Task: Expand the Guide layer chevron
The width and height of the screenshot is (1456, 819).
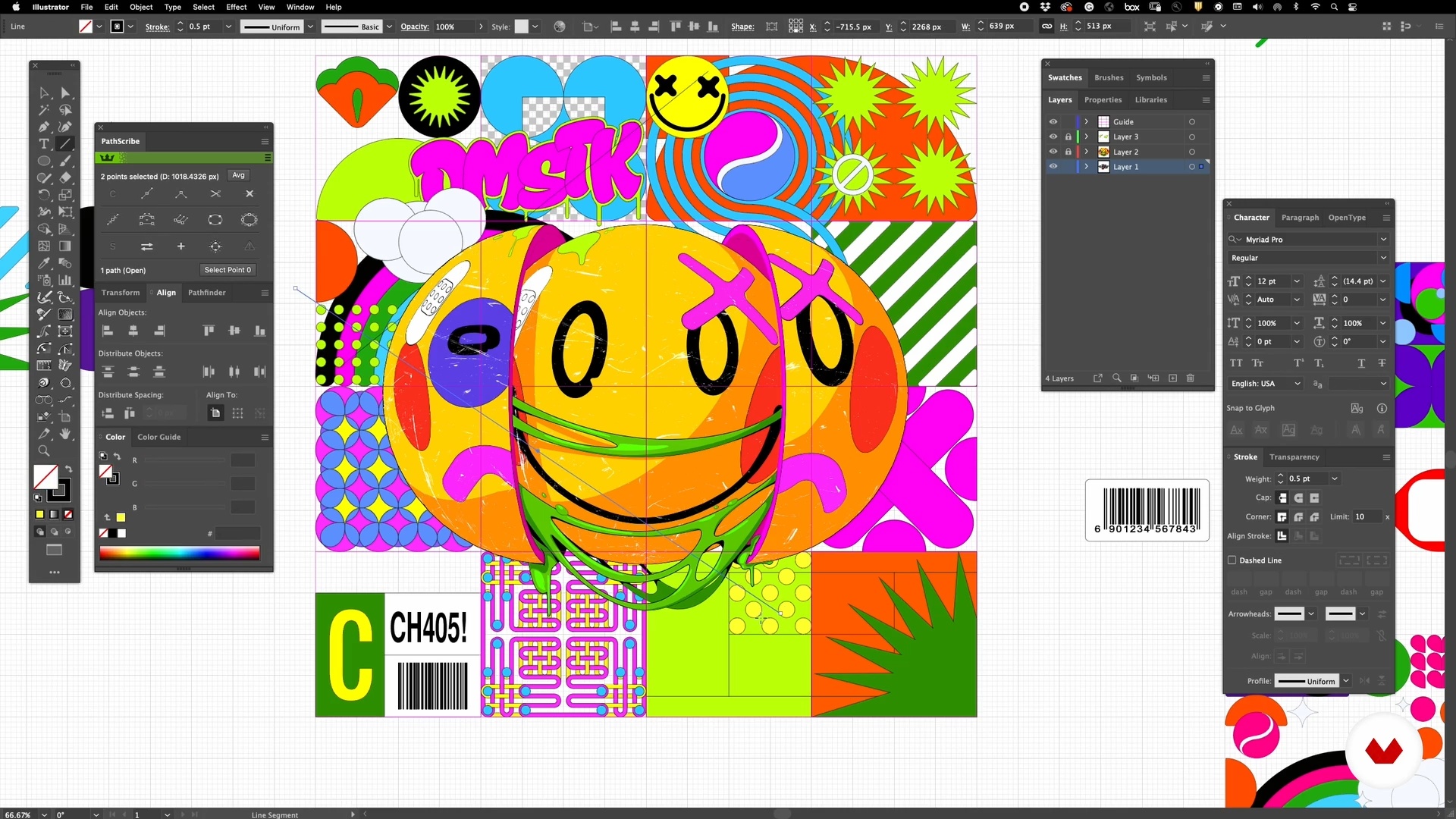Action: pos(1086,122)
